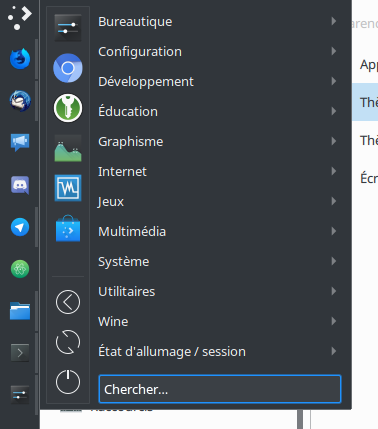Click the power shutdown icon

tap(68, 382)
